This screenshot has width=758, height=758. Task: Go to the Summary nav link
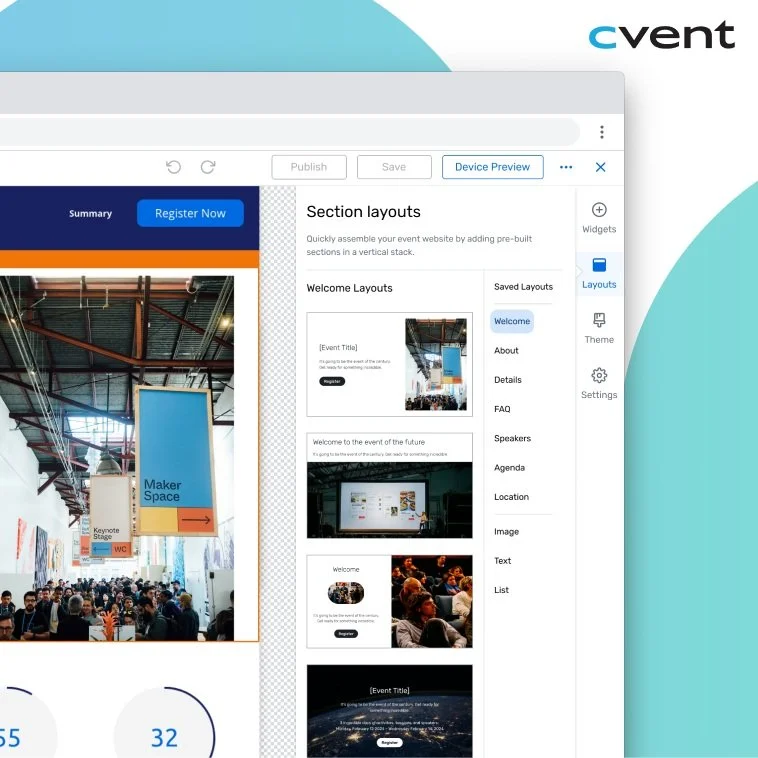[90, 214]
